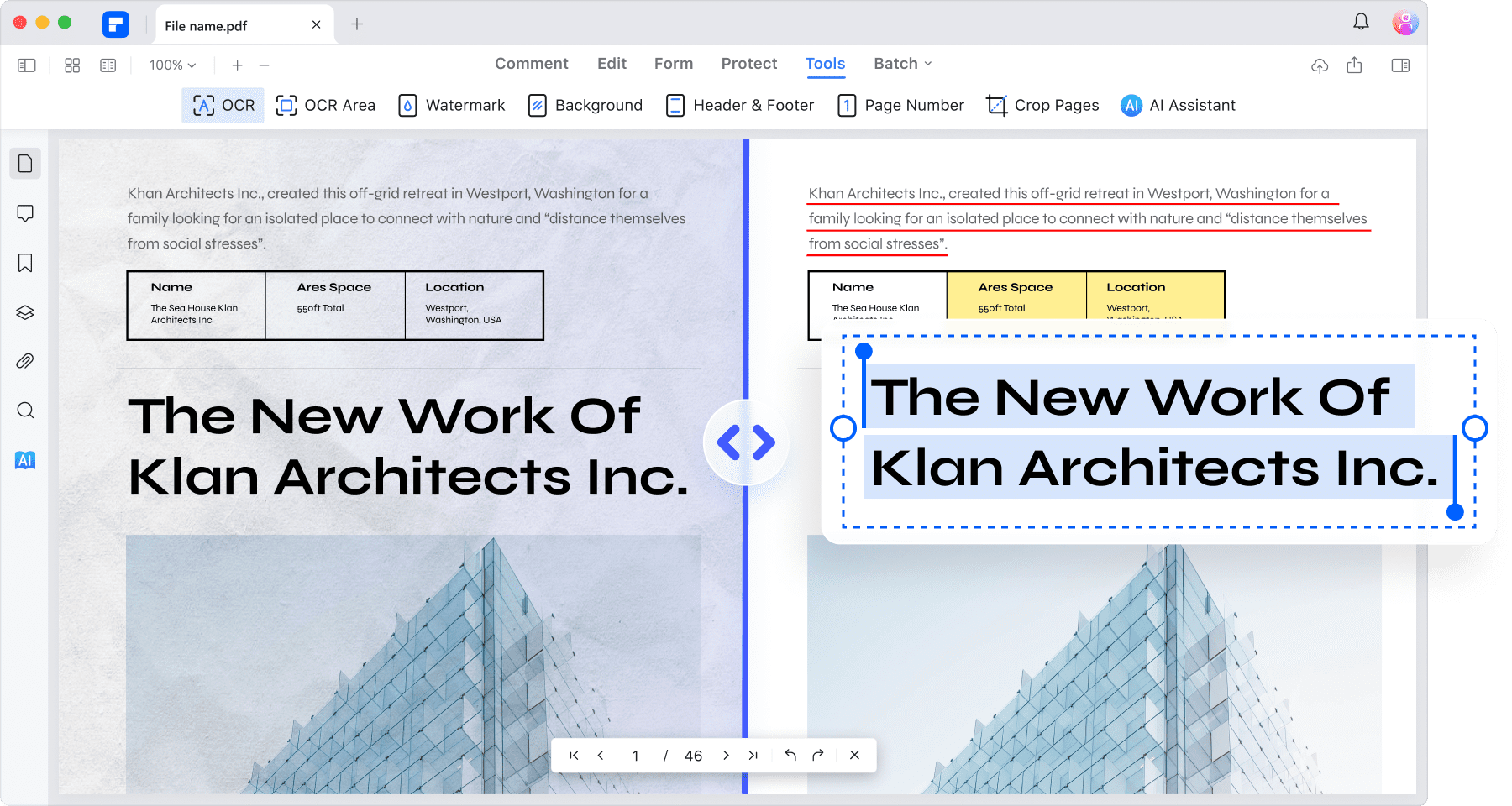Upload to cloud icon
Viewport: 1512px width, 806px height.
(1320, 65)
